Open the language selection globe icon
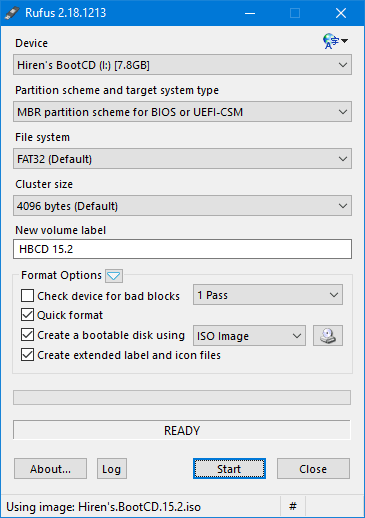The width and height of the screenshot is (365, 518). click(335, 41)
